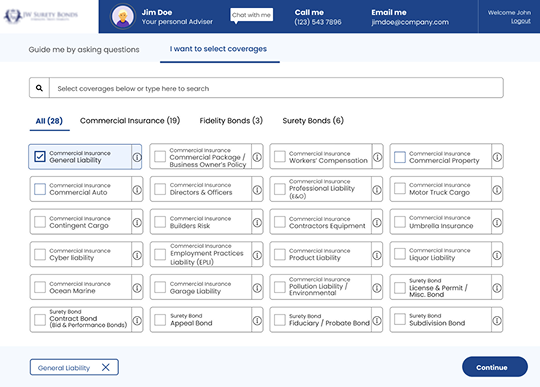The width and height of the screenshot is (540, 387).
Task: Focus the coverage search field
Action: click(x=277, y=88)
